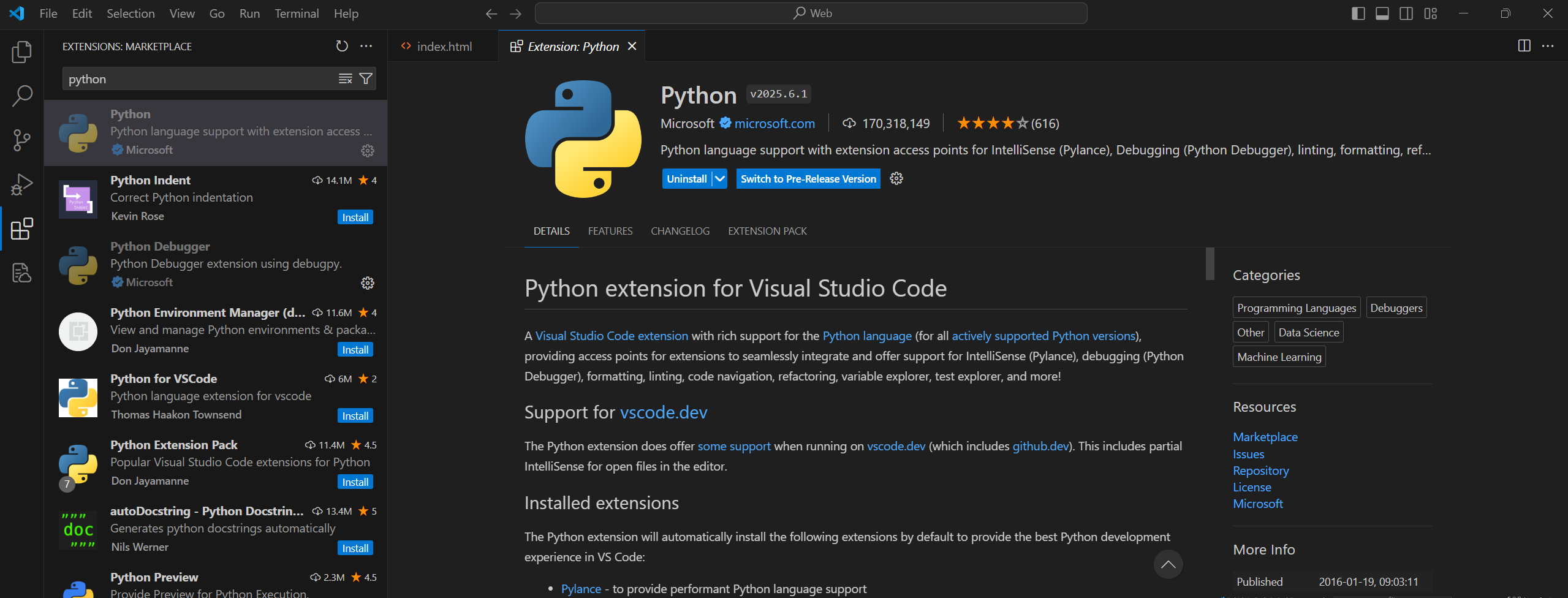The height and width of the screenshot is (598, 1568).
Task: Toggle the Primary Side Bar visibility
Action: [x=1357, y=13]
